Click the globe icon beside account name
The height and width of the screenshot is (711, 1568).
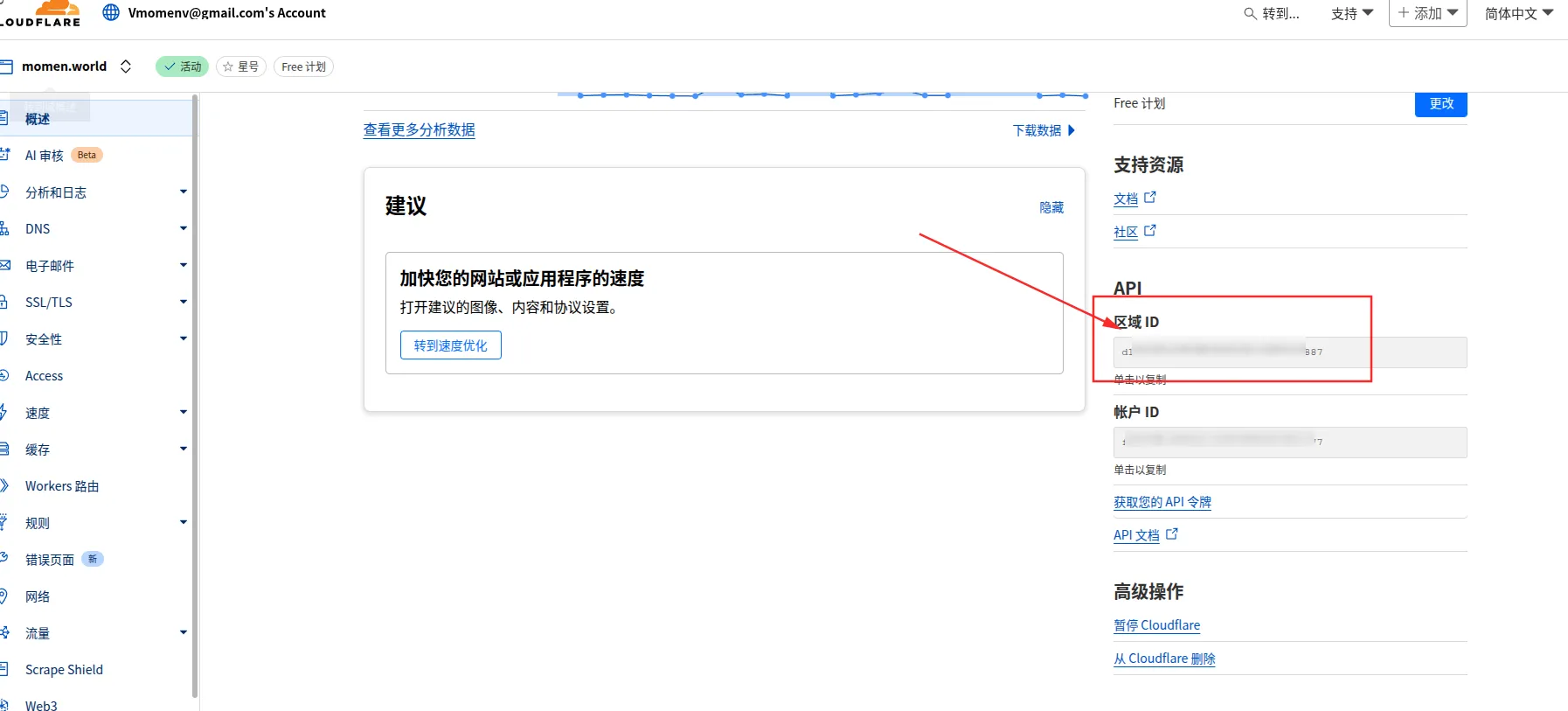coord(111,13)
